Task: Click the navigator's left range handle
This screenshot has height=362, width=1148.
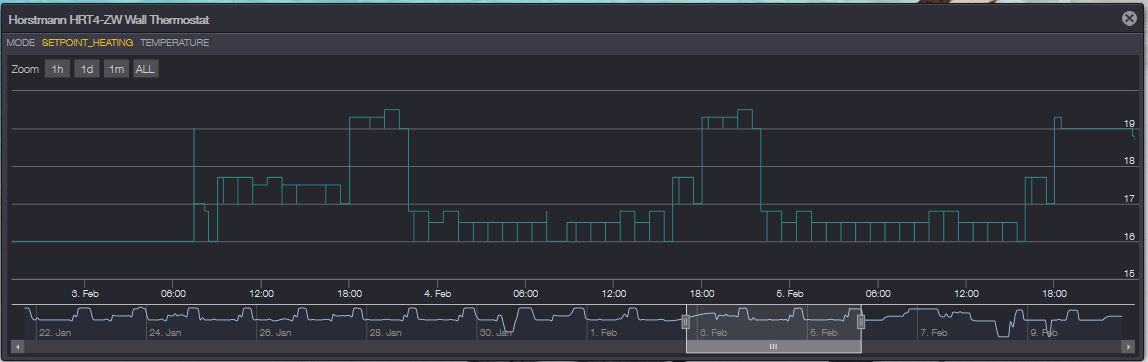Action: coord(686,321)
